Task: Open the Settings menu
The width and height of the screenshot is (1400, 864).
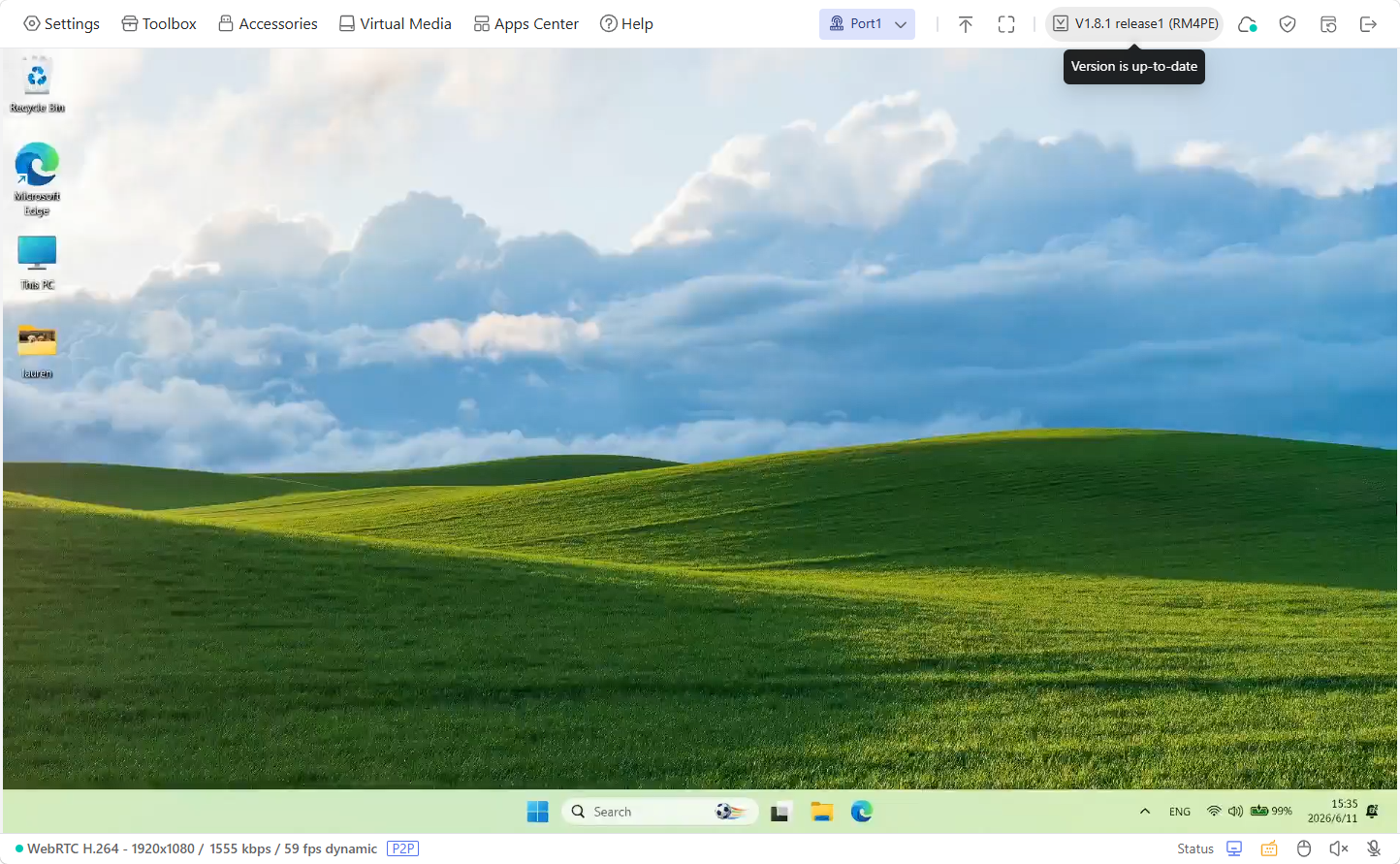Action: [x=61, y=23]
